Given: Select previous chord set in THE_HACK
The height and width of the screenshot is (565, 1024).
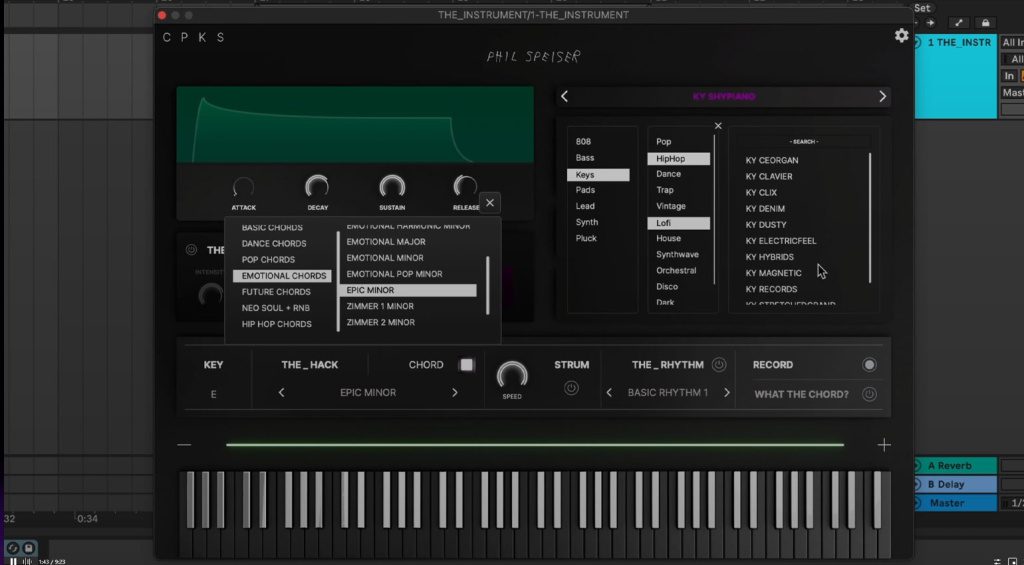Looking at the screenshot, I should coord(281,393).
